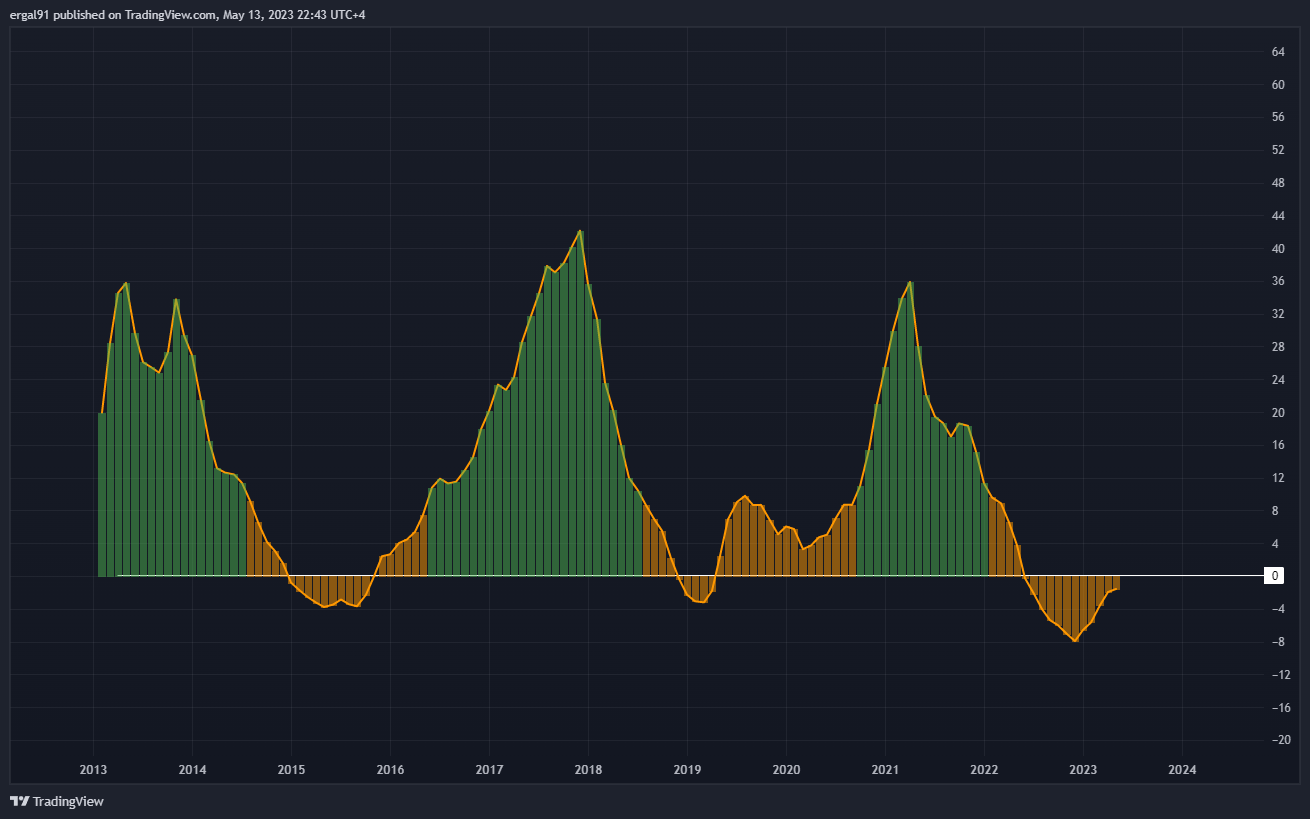Click the −8 value on the price scale
Image resolution: width=1310 pixels, height=819 pixels.
(x=1277, y=641)
